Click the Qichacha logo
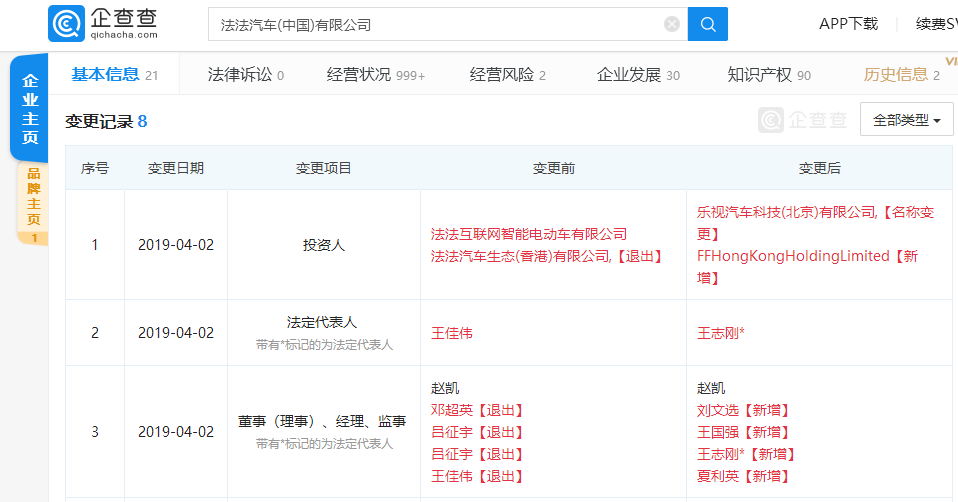Image resolution: width=958 pixels, height=502 pixels. click(103, 24)
